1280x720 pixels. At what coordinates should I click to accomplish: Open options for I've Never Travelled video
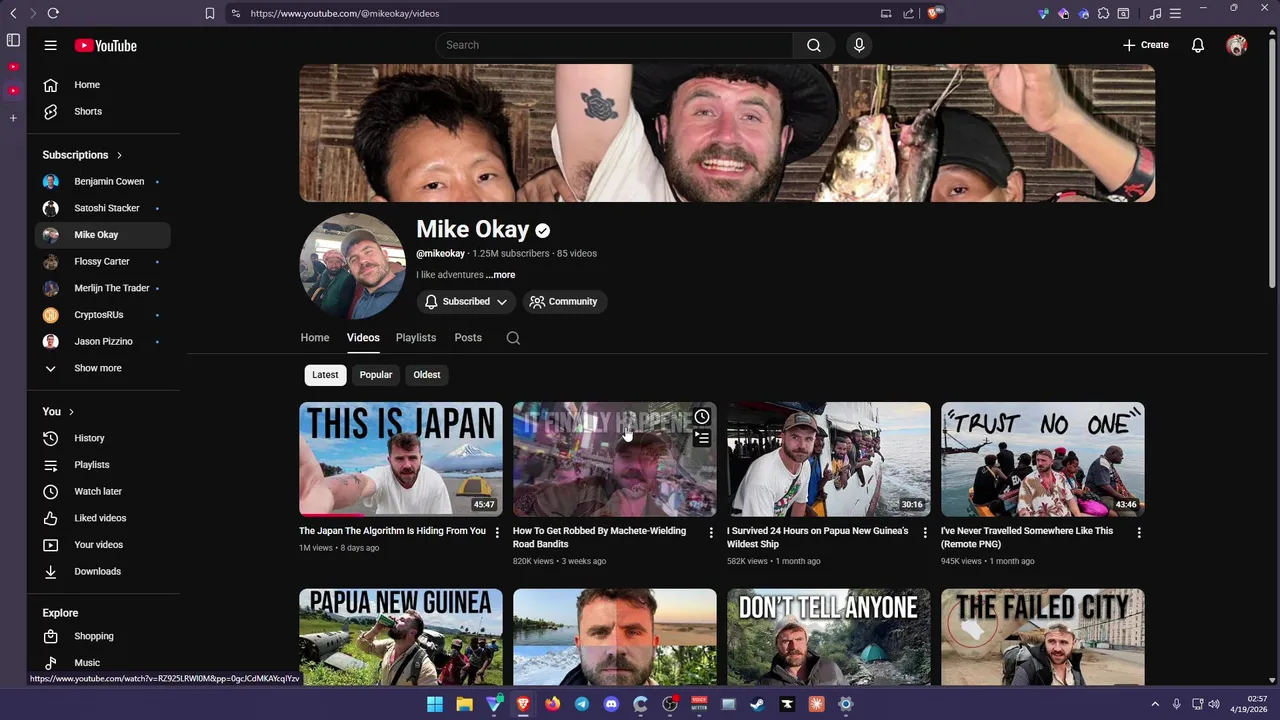tap(1139, 533)
